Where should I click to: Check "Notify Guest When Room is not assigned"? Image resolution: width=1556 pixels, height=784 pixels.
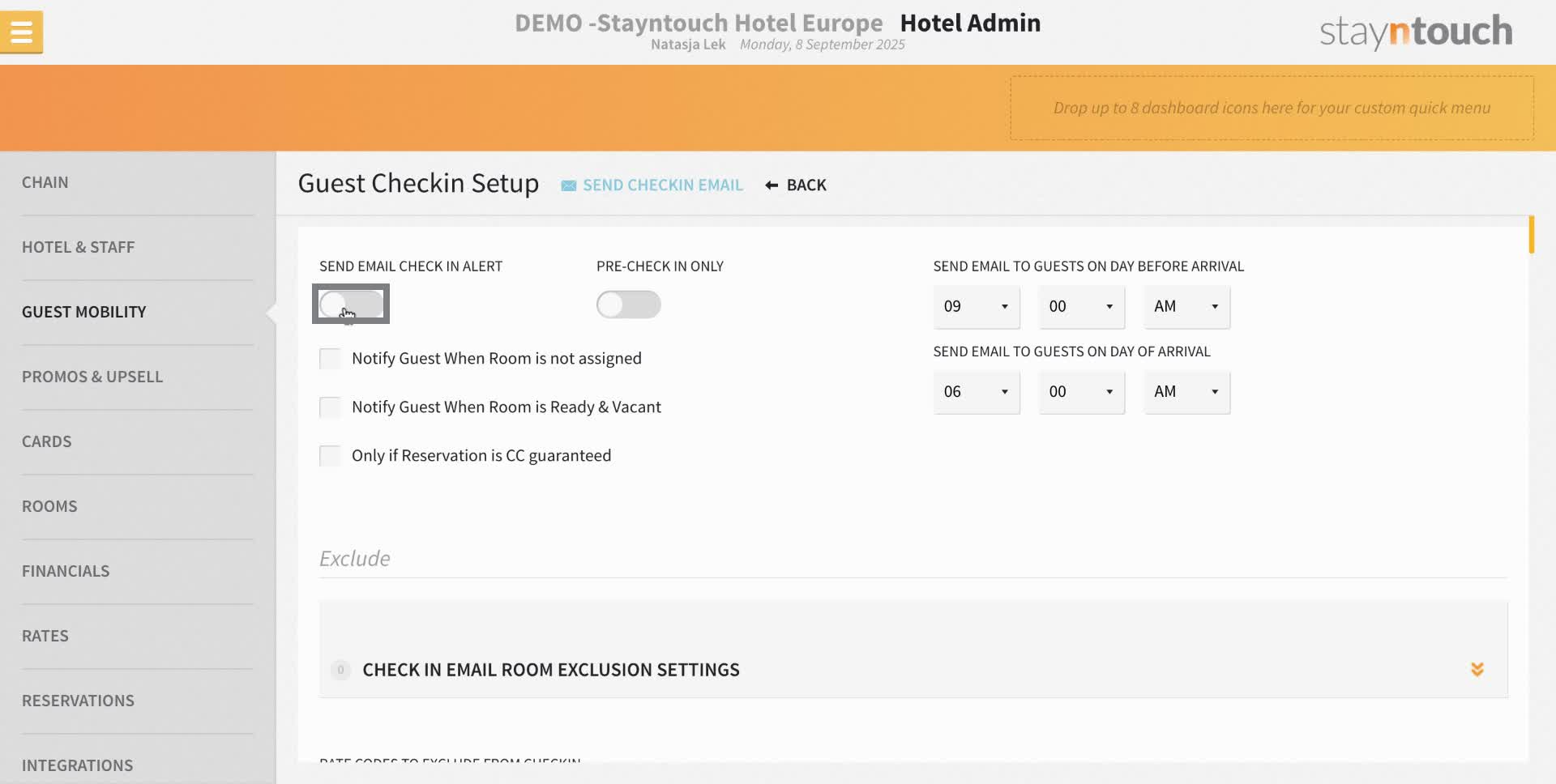[x=330, y=358]
